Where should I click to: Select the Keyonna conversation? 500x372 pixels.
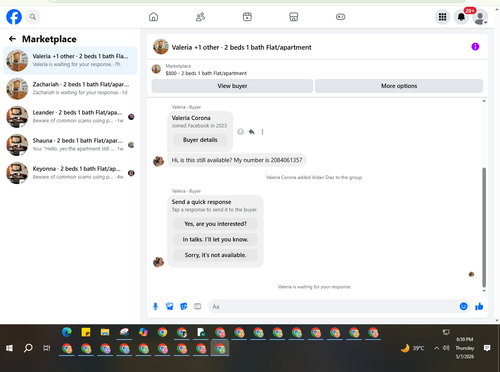pos(70,173)
